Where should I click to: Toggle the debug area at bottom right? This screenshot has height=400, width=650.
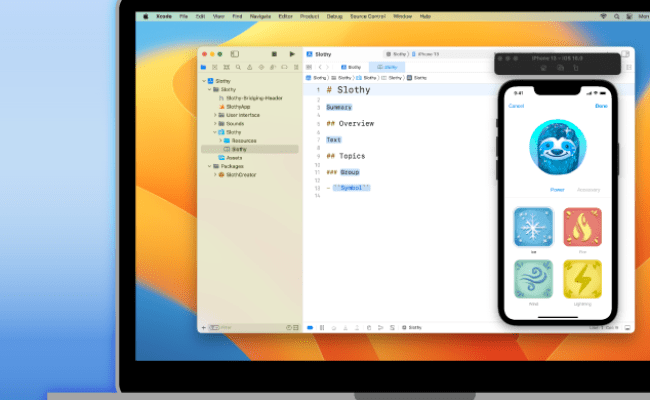[x=627, y=327]
